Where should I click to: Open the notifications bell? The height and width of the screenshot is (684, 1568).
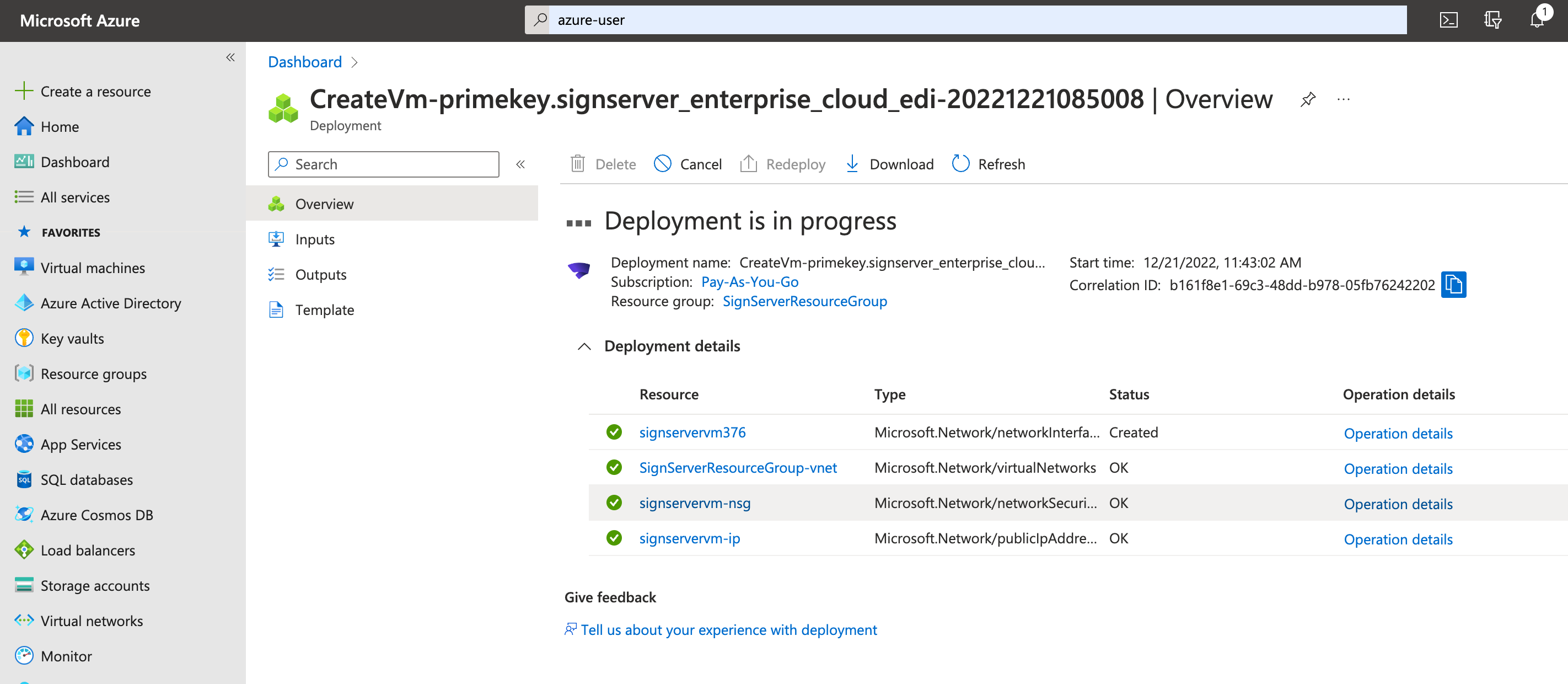click(1537, 20)
